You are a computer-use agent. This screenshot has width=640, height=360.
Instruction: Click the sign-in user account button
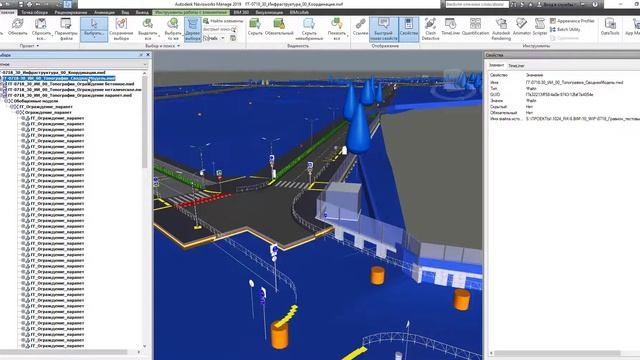[555, 4]
